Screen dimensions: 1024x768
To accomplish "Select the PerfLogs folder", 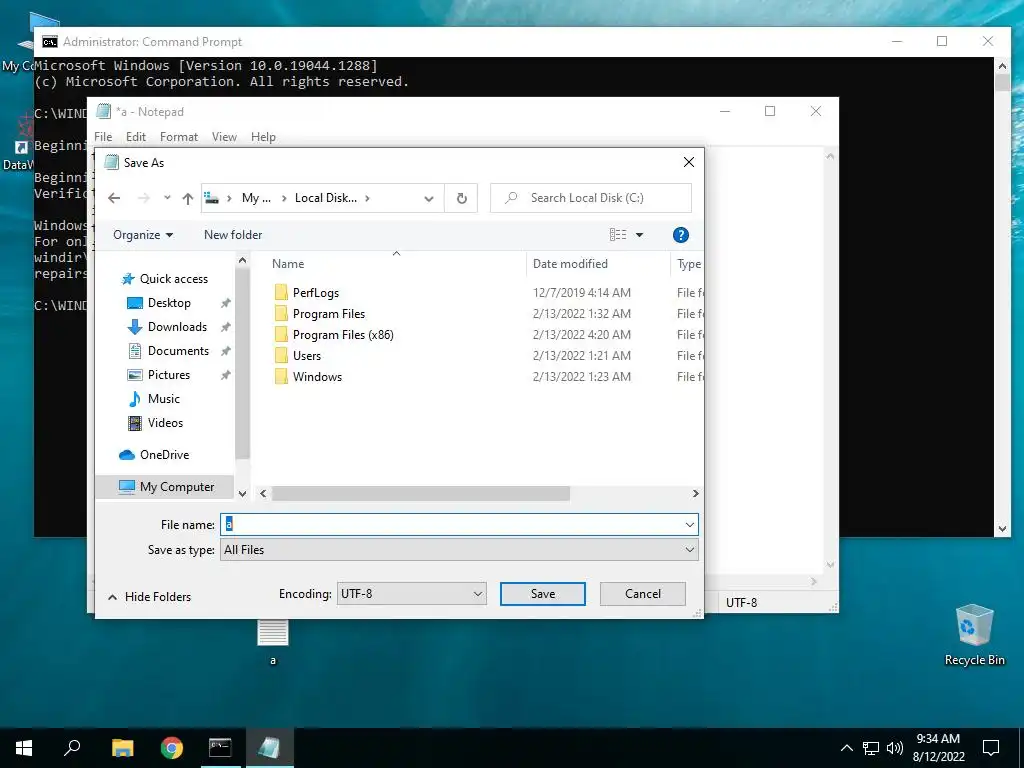I will click(315, 293).
